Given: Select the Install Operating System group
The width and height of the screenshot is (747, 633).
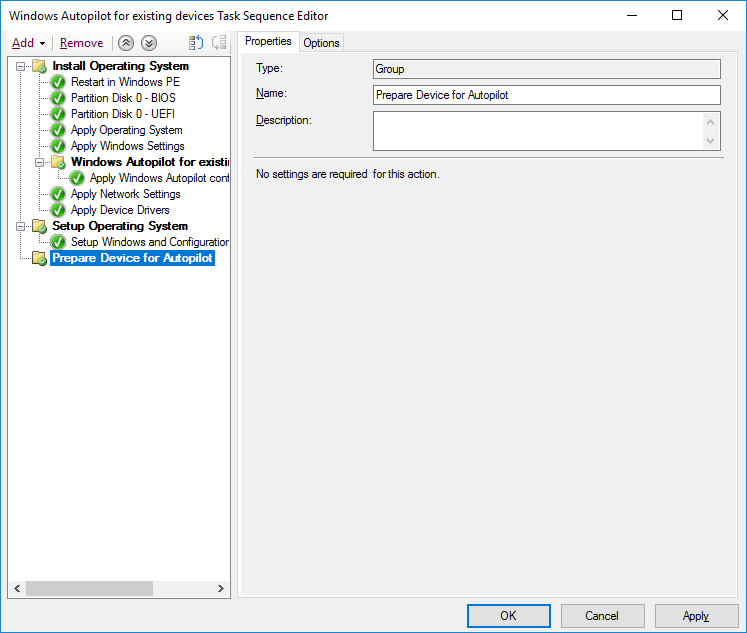Looking at the screenshot, I should [x=121, y=66].
